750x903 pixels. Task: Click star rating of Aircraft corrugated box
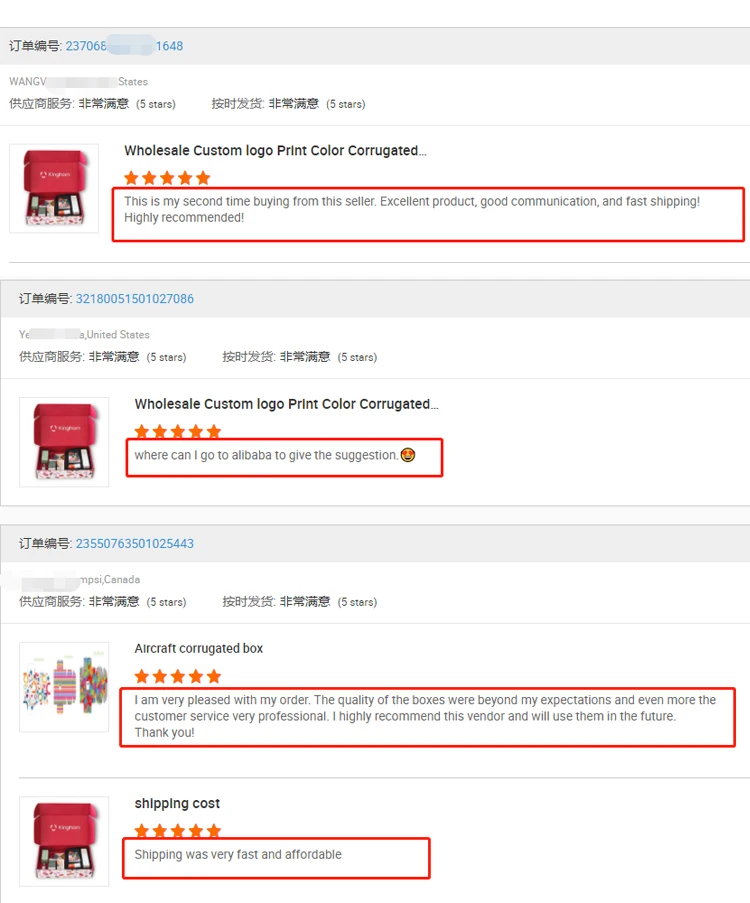point(177,676)
